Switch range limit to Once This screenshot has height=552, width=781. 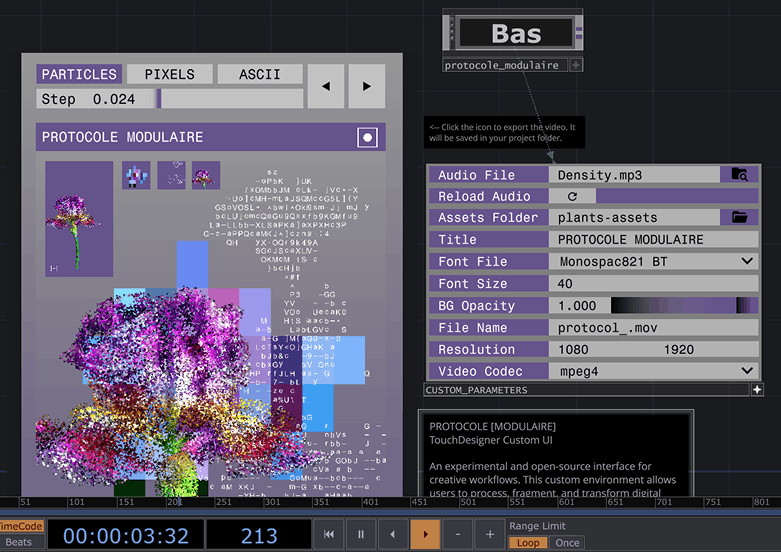567,543
